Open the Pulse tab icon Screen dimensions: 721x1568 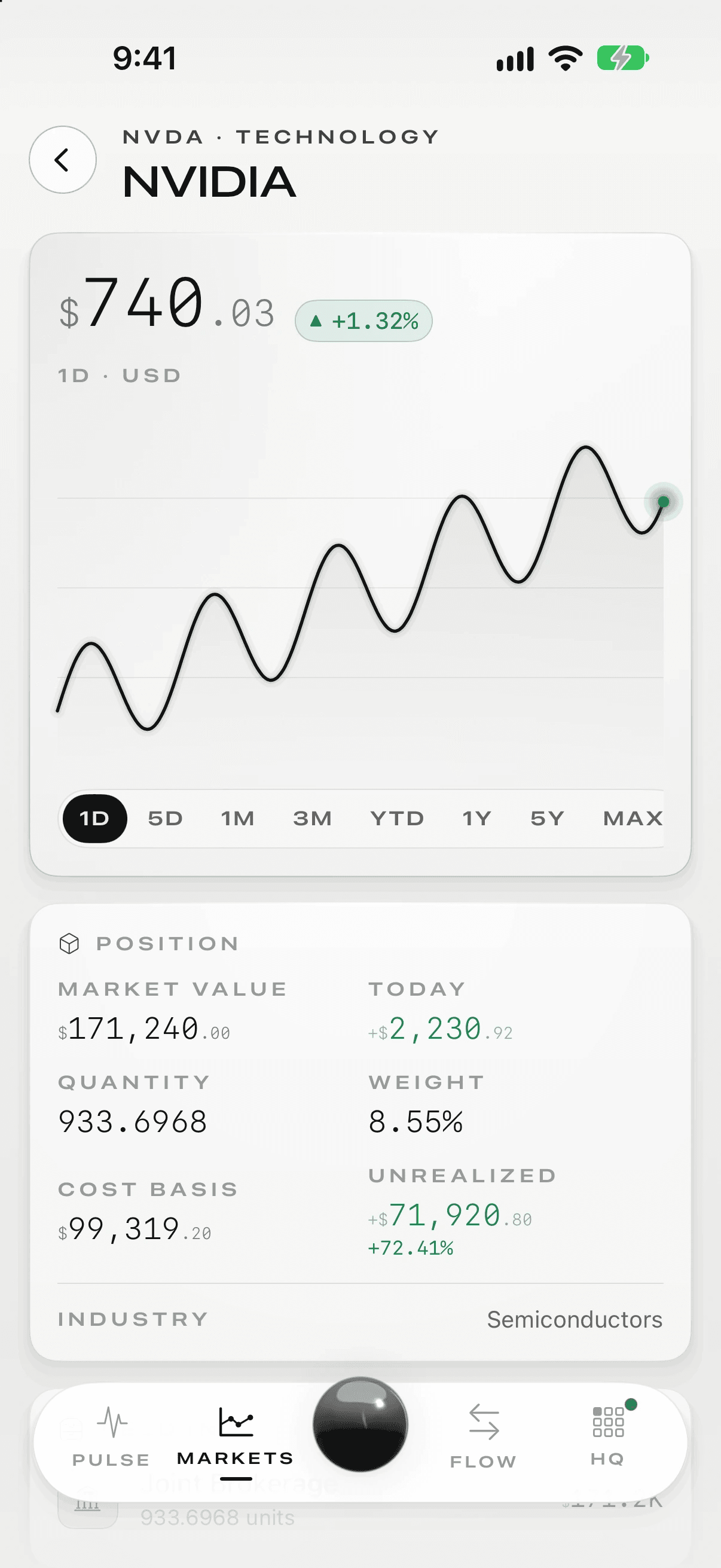pyautogui.click(x=112, y=1422)
